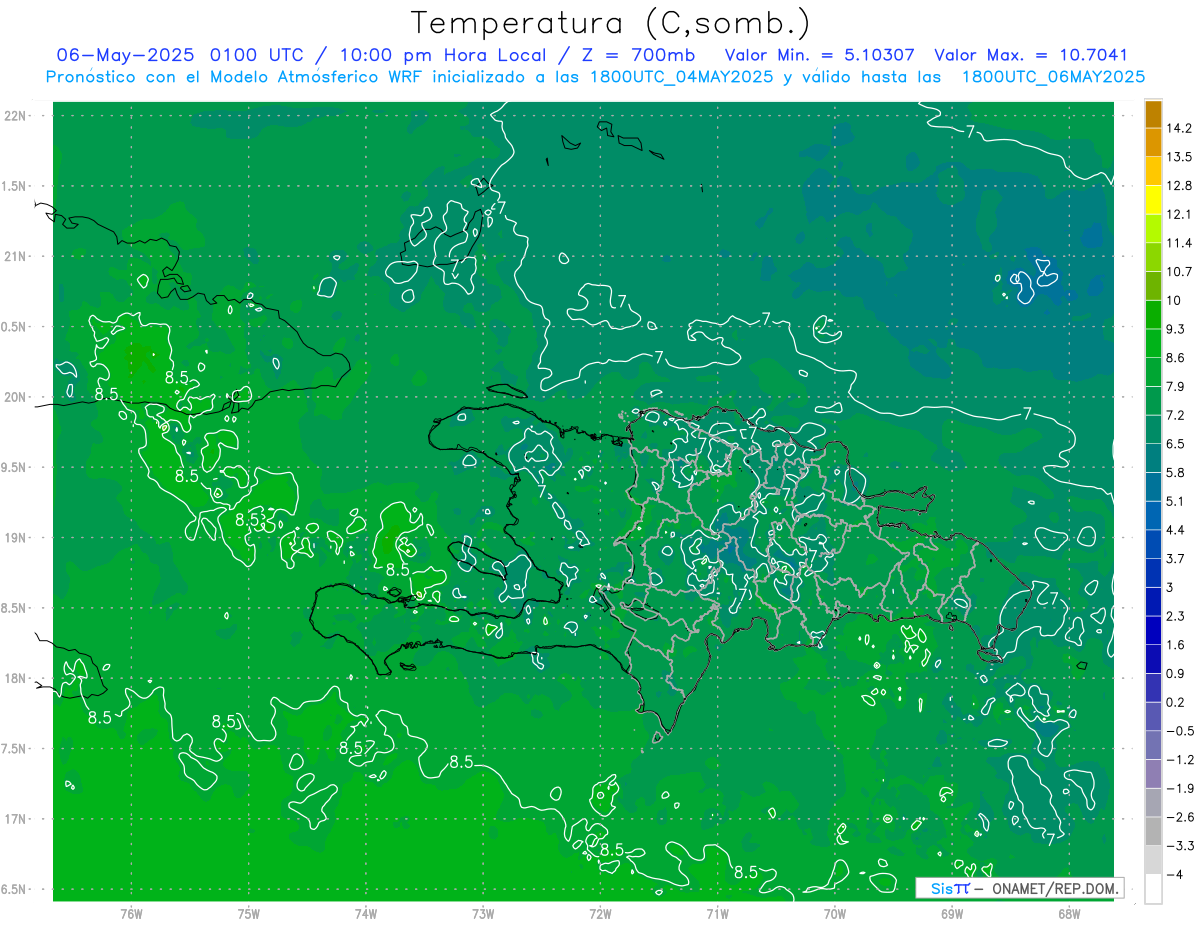The width and height of the screenshot is (1200, 927).
Task: Click the 14.2 colorbar label
Action: [1179, 128]
